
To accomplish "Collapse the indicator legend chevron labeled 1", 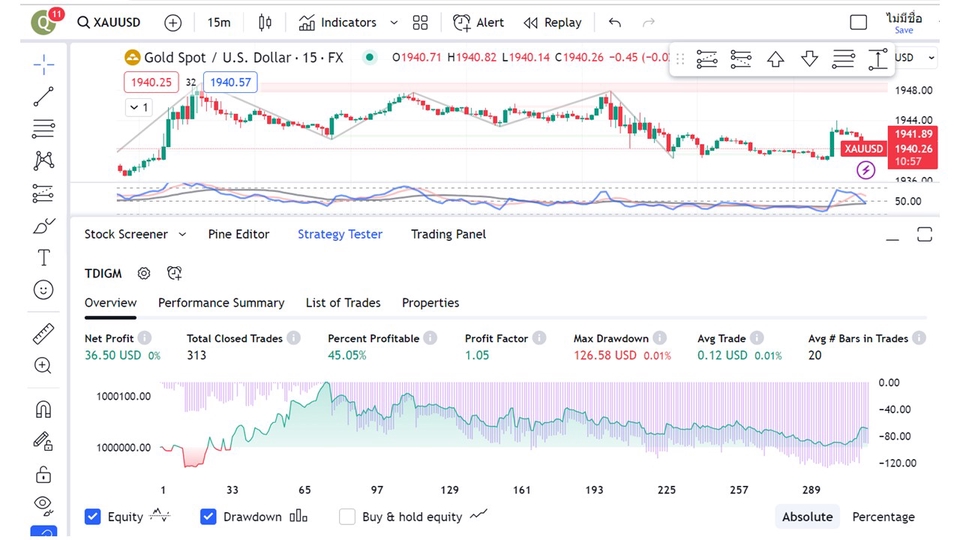I will [139, 108].
